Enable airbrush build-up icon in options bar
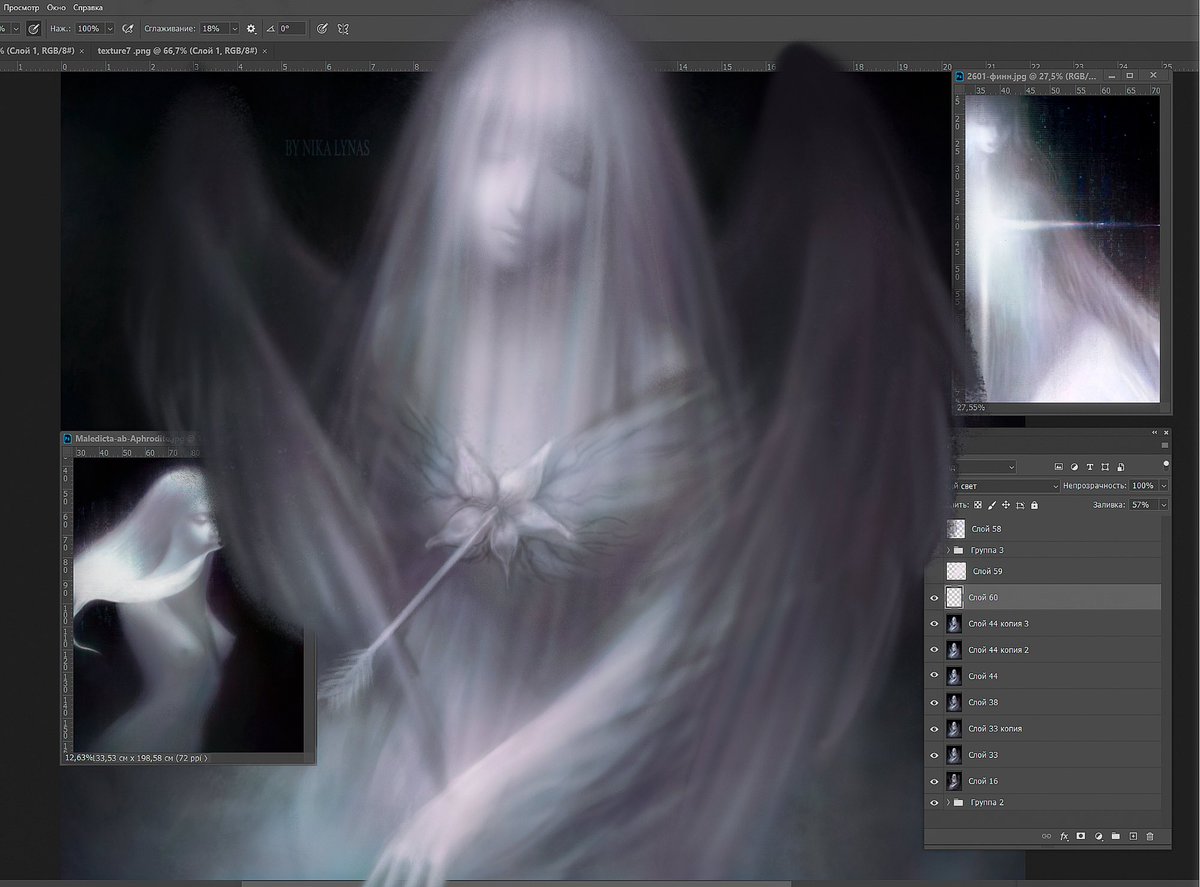Screen dimensions: 1200x887 (x=128, y=29)
